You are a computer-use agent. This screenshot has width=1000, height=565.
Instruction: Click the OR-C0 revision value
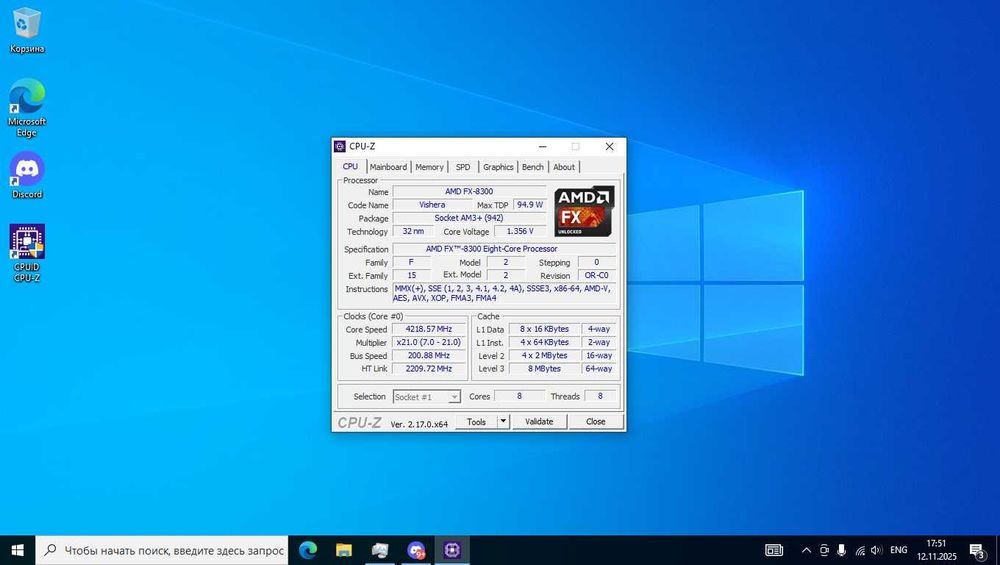596,275
